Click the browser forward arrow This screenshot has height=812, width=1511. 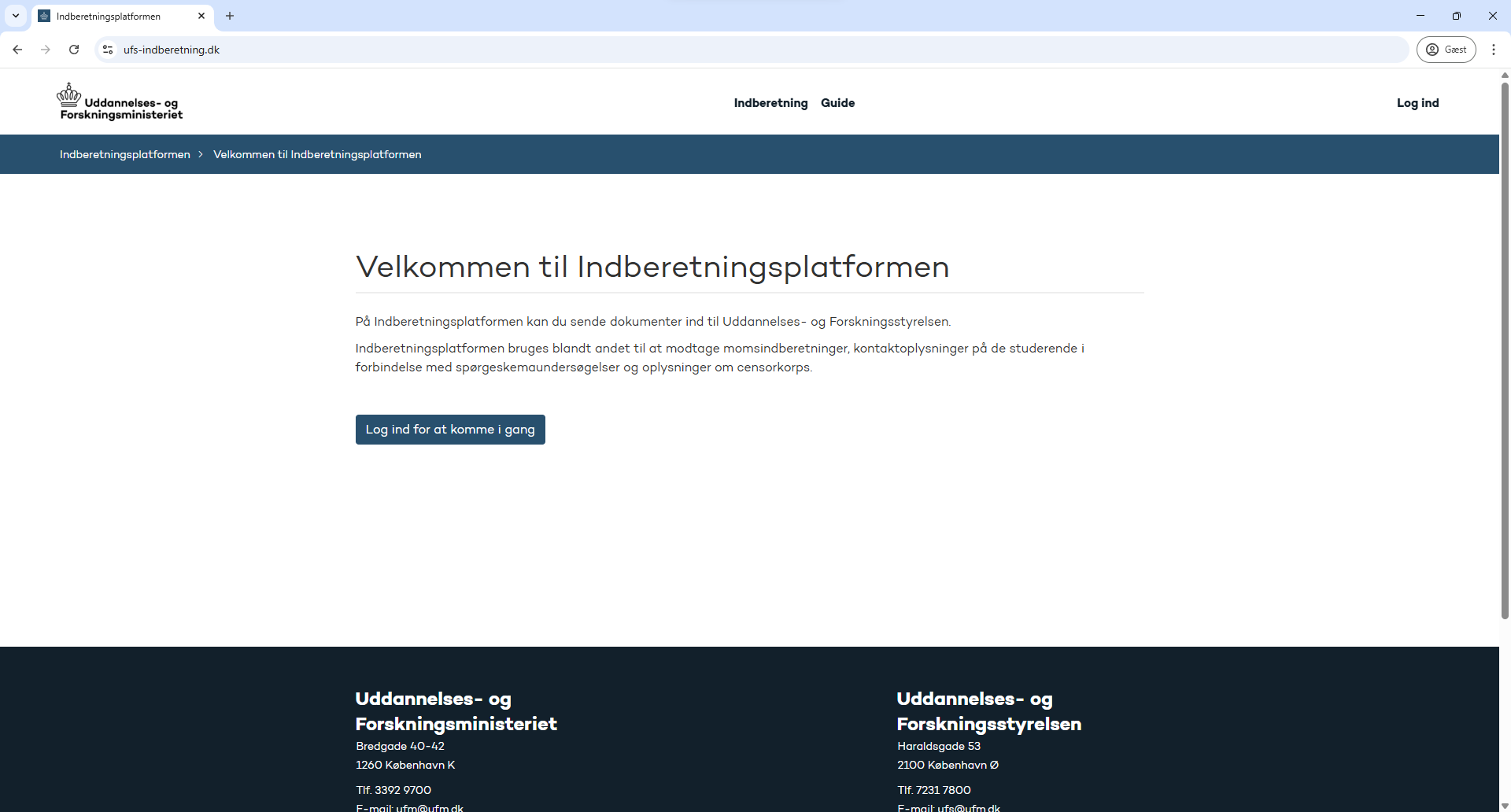[x=46, y=50]
